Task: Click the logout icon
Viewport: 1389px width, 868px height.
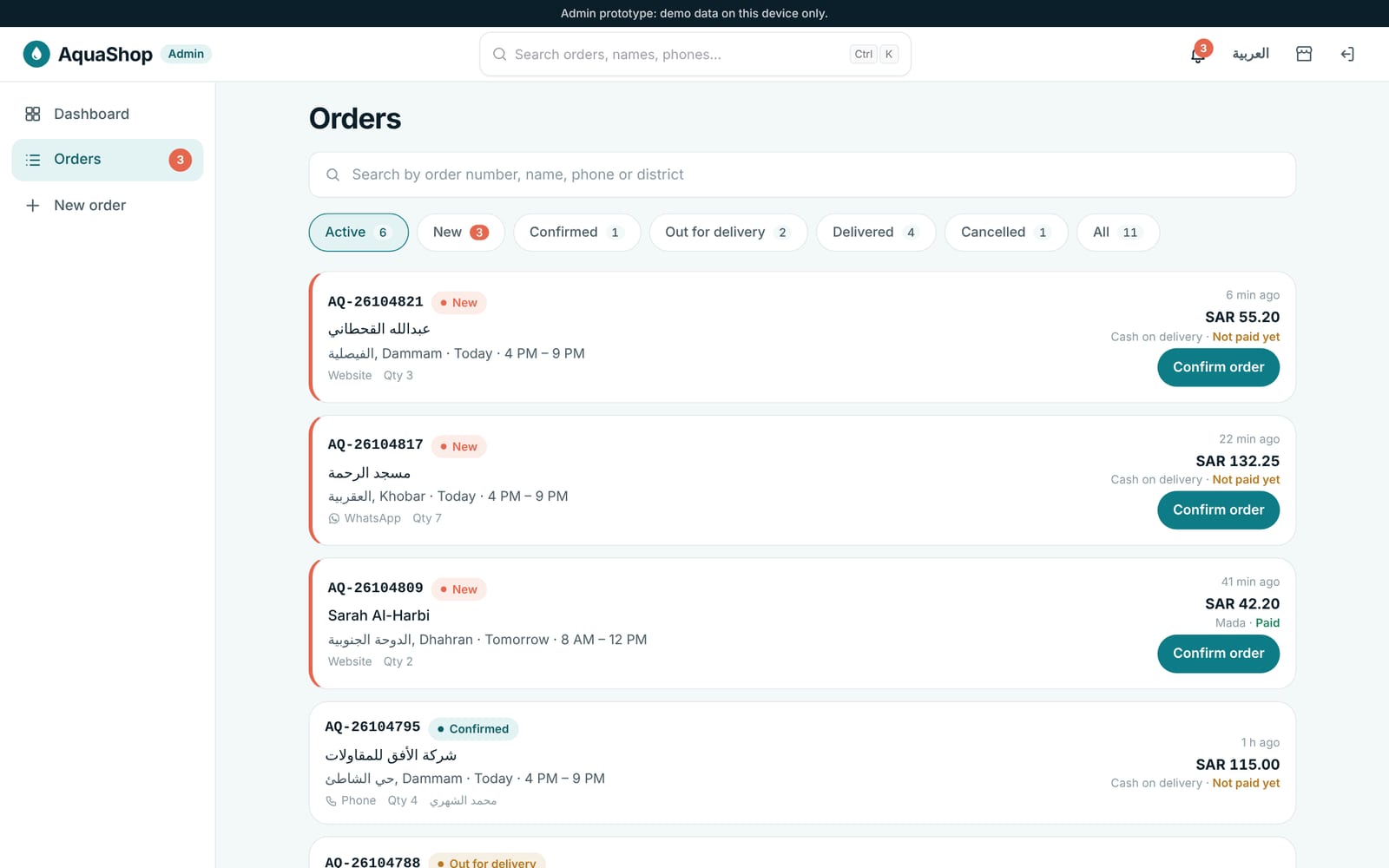Action: (x=1347, y=54)
